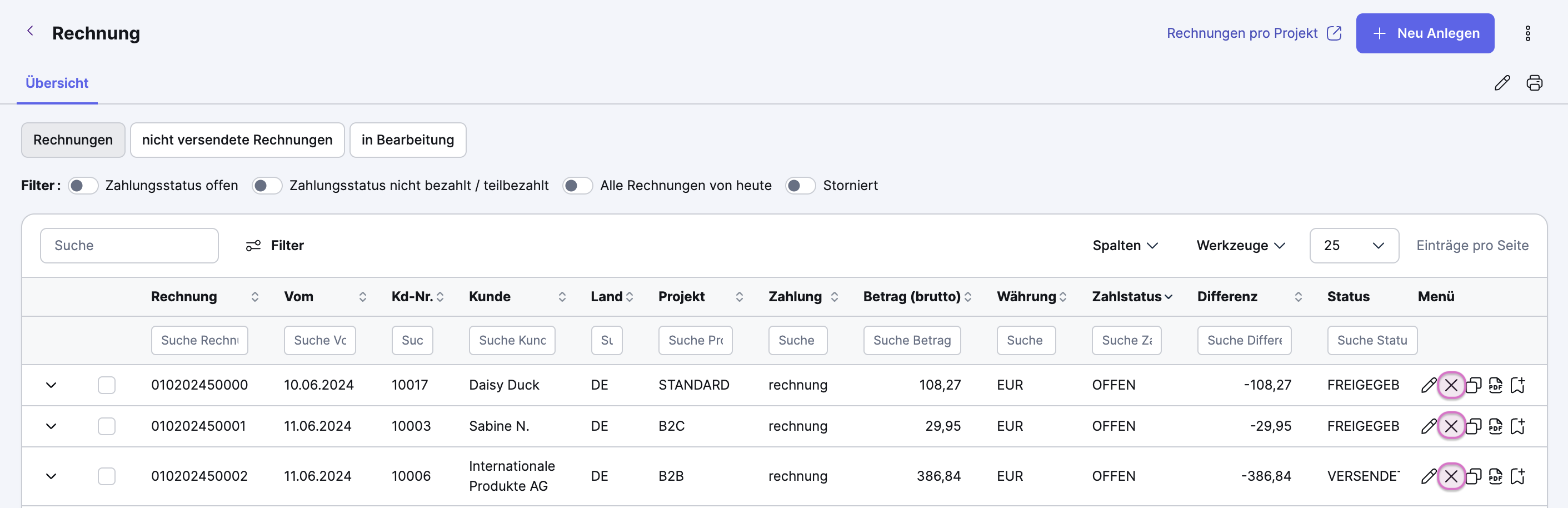Click the amount 386,84 cell
The height and width of the screenshot is (508, 1568).
[938, 476]
